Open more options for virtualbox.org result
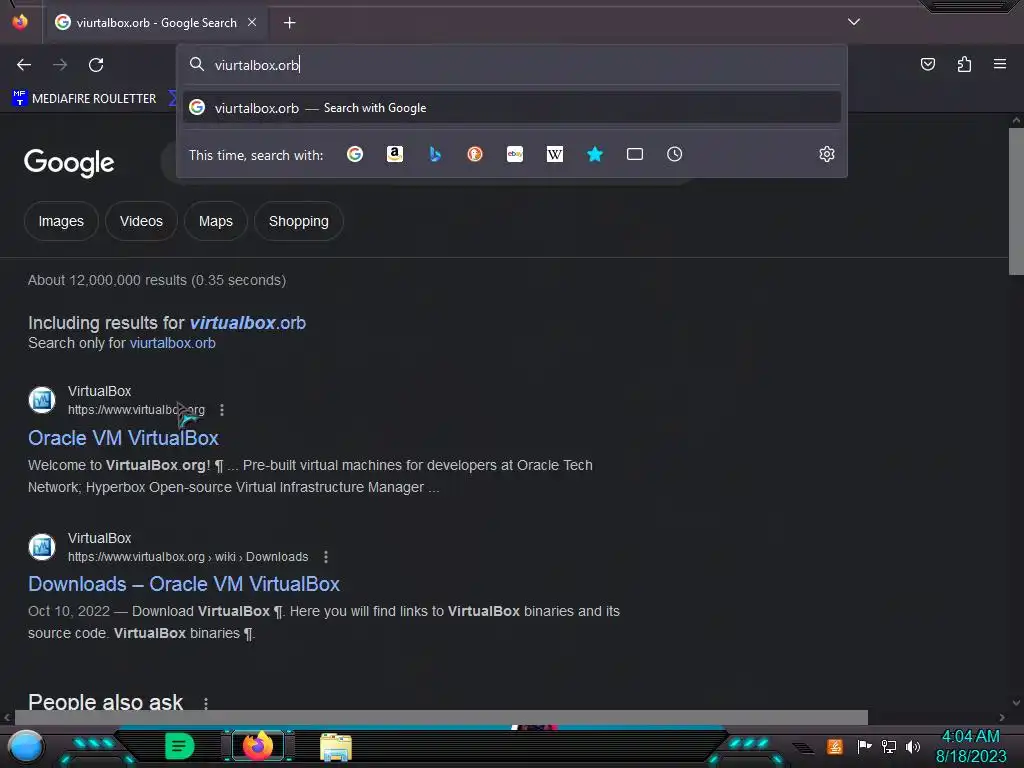This screenshot has height=768, width=1024. 222,410
